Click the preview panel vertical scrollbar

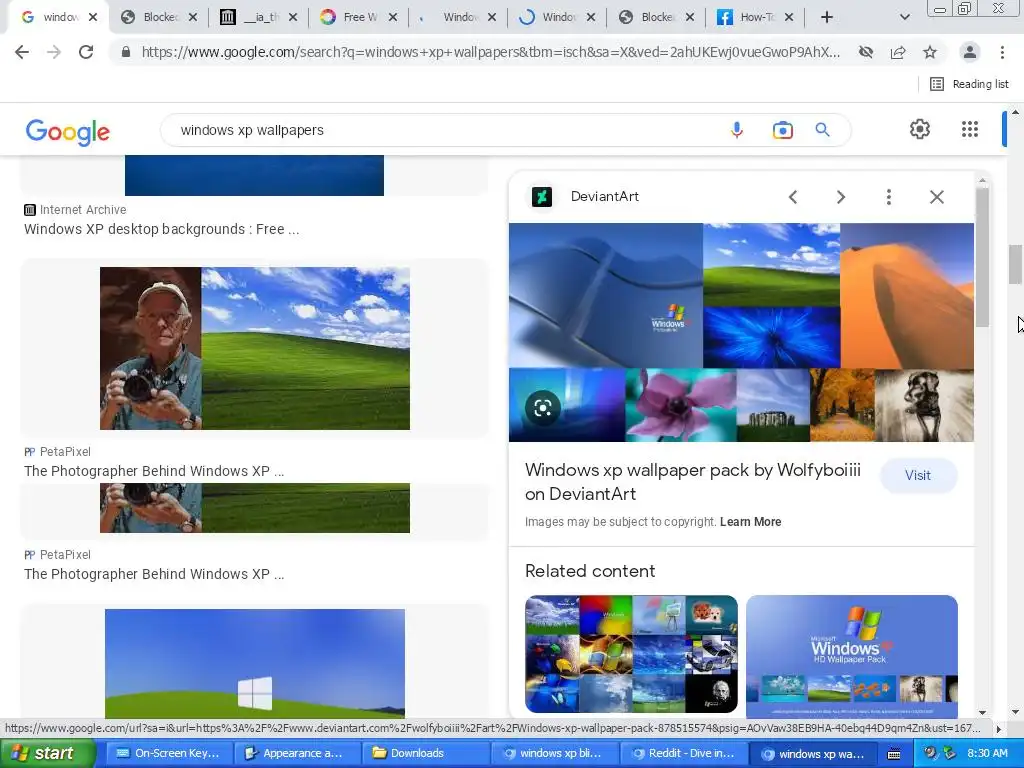coord(982,258)
